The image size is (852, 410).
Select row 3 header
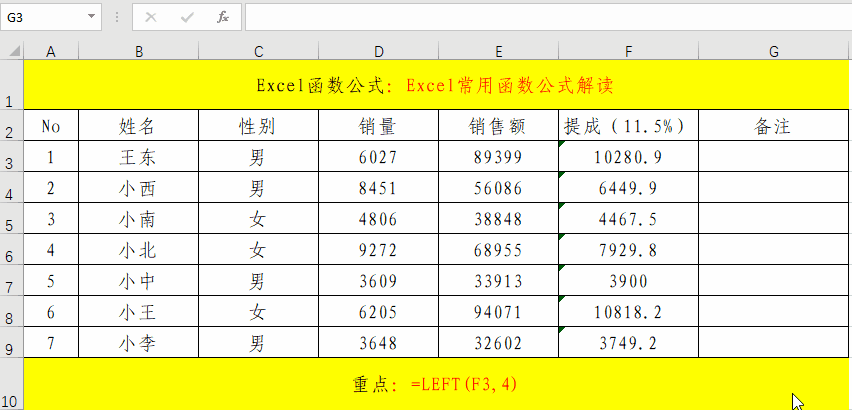11,156
